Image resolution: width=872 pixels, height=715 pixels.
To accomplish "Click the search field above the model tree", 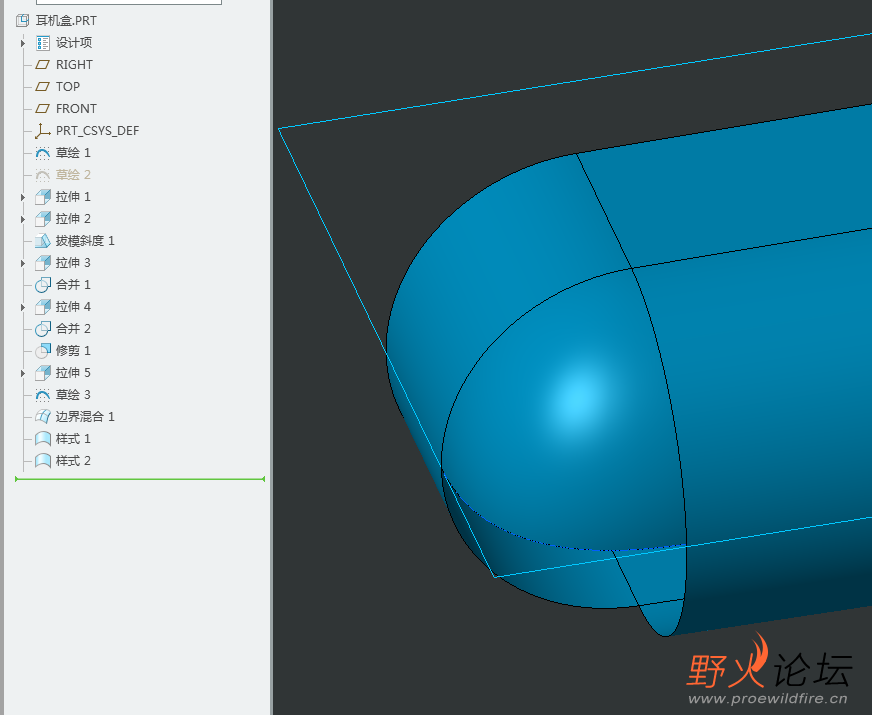I will pyautogui.click(x=128, y=2).
